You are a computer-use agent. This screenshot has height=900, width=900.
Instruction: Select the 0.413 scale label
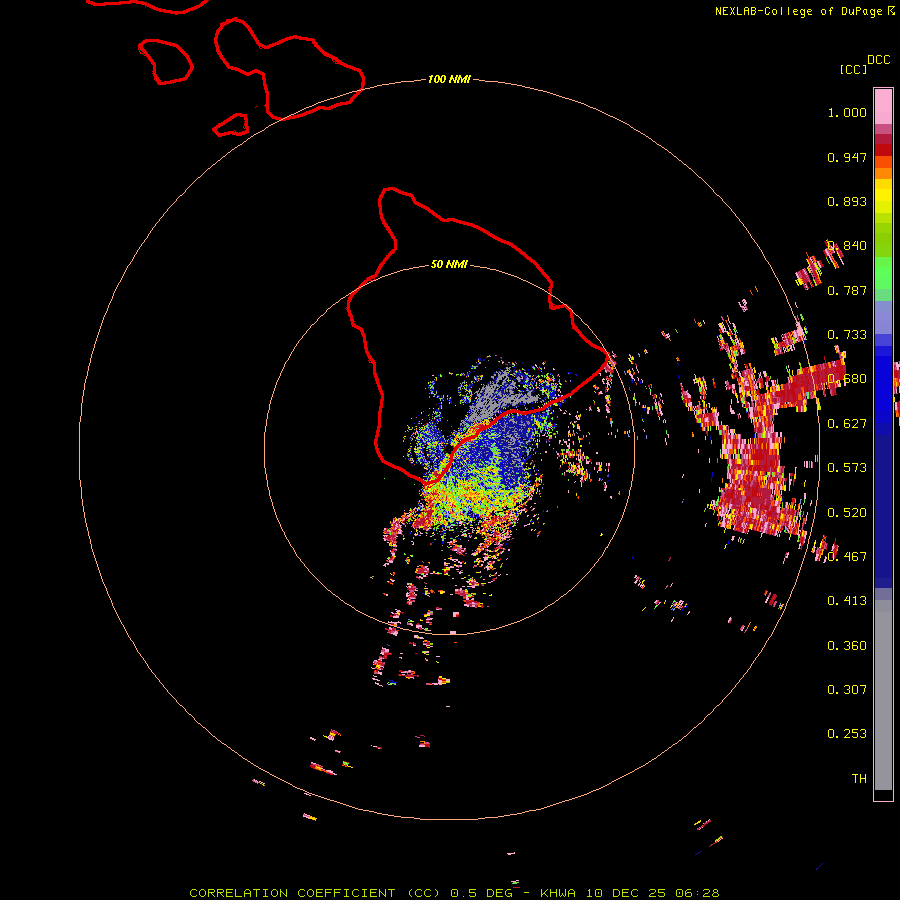[847, 601]
